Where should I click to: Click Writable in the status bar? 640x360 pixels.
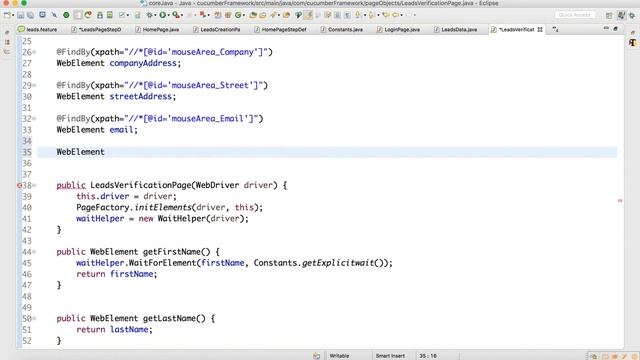(339, 356)
